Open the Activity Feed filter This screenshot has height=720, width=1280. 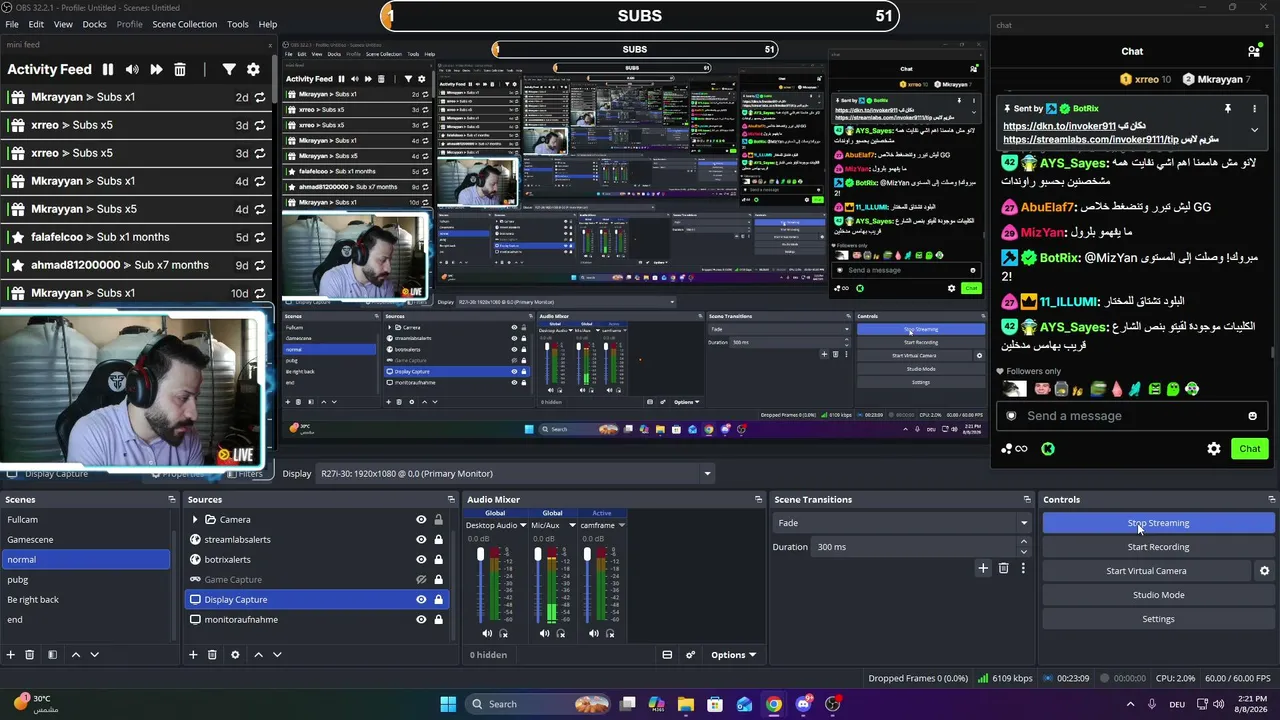click(x=229, y=69)
